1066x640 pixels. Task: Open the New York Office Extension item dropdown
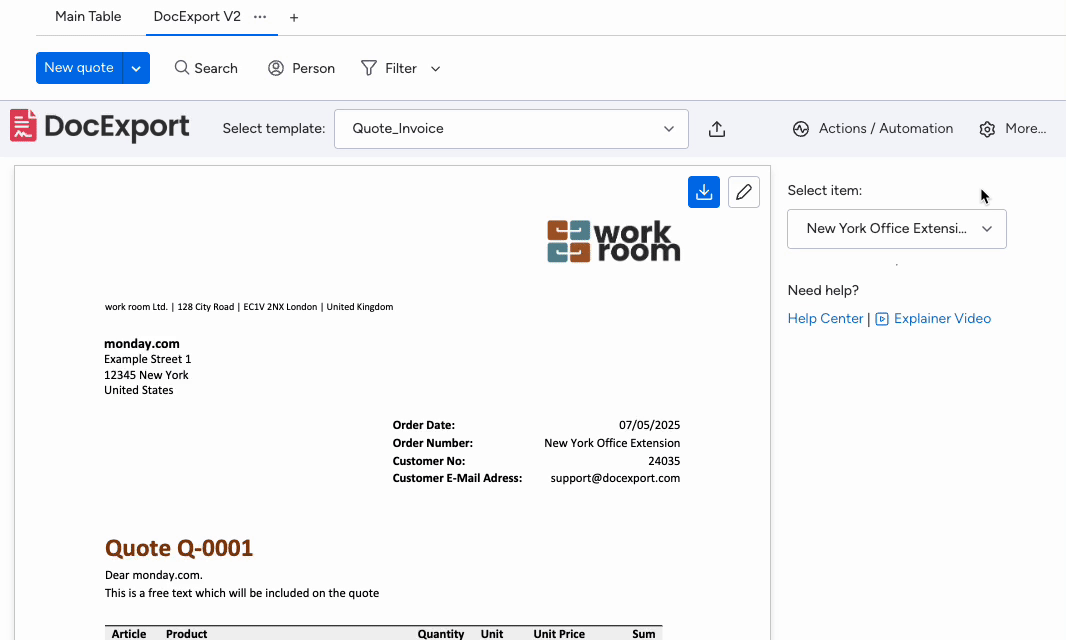click(x=897, y=229)
